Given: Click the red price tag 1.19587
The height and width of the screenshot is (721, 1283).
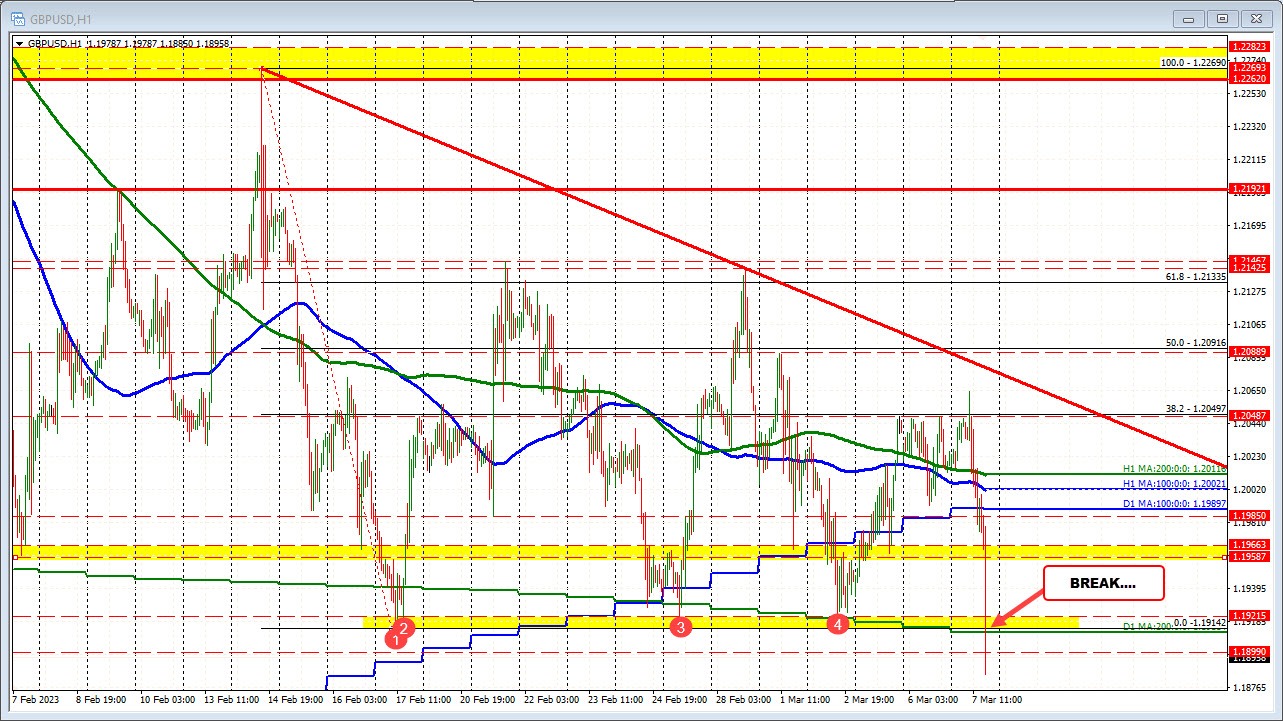Looking at the screenshot, I should pos(1250,556).
